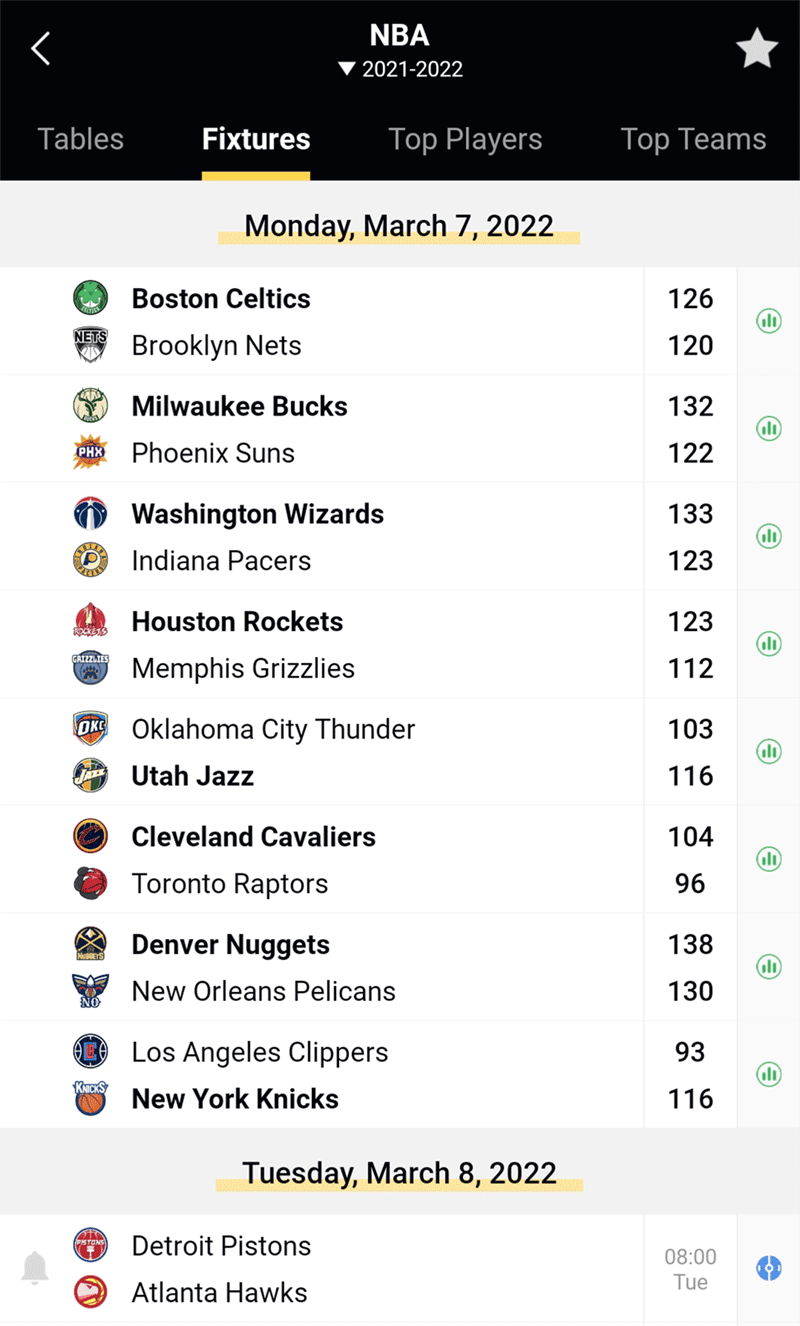Open the 2021-2022 season dropdown

(x=400, y=69)
